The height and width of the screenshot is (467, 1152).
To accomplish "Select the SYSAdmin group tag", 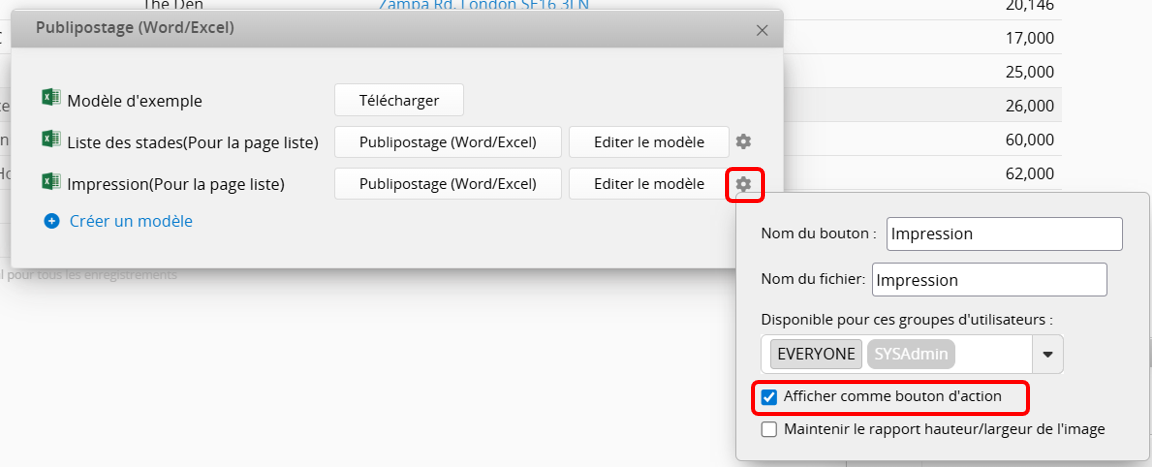I will [x=911, y=354].
